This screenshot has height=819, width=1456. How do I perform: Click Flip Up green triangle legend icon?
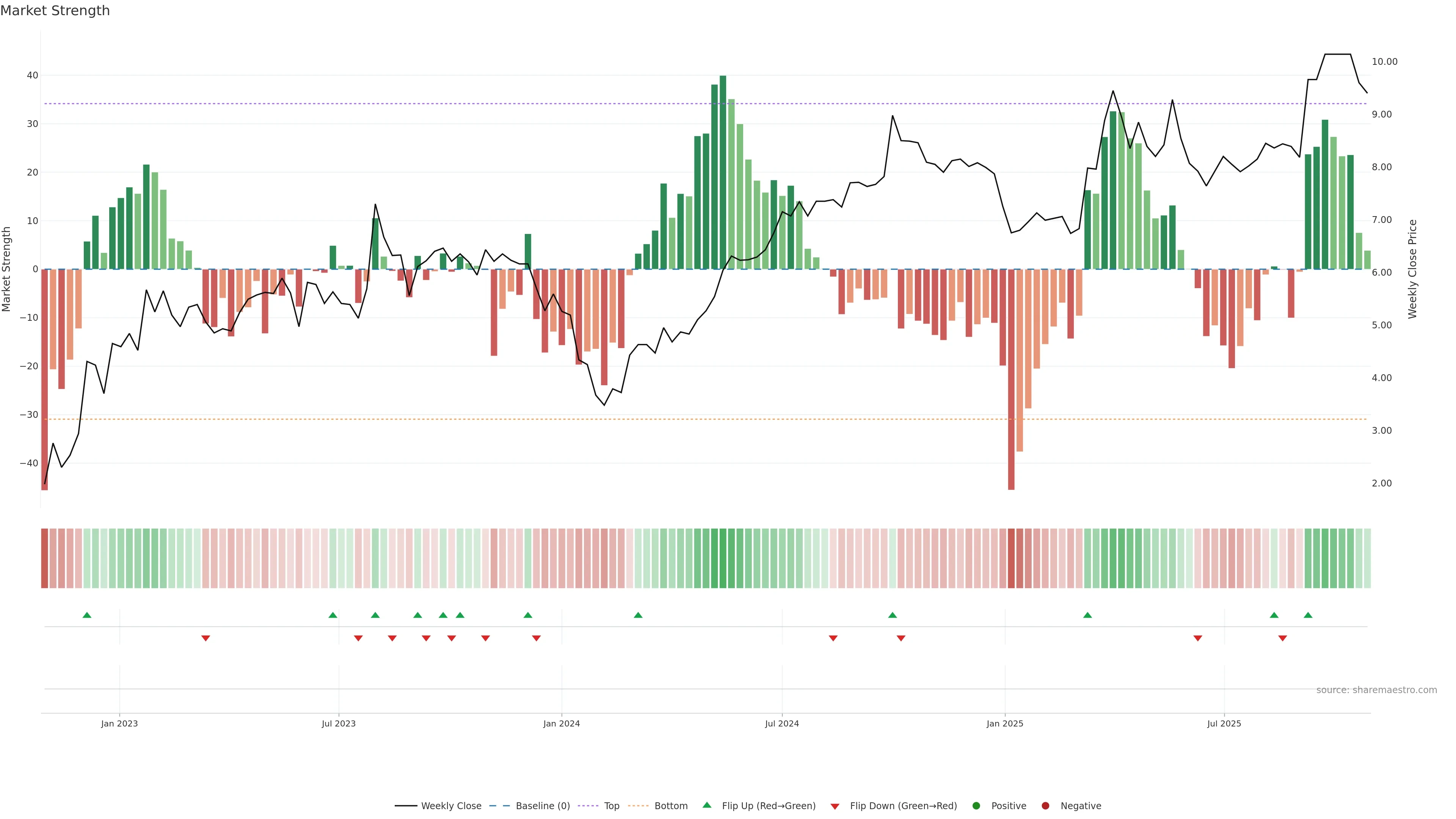[706, 805]
